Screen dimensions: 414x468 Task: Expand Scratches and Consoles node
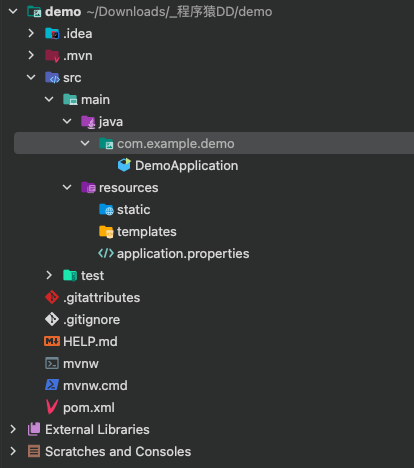click(x=13, y=451)
